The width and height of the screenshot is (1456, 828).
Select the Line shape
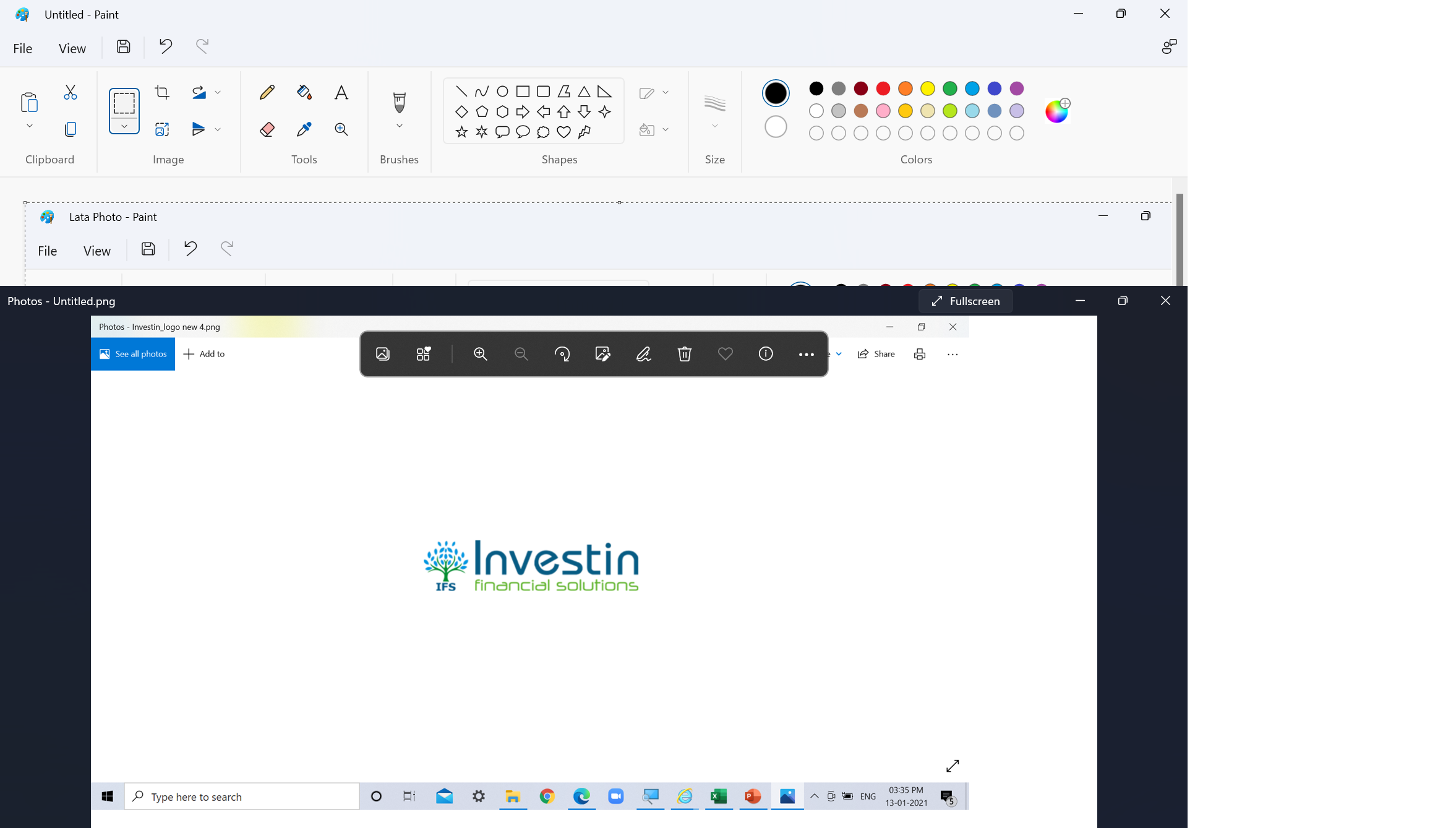click(461, 91)
